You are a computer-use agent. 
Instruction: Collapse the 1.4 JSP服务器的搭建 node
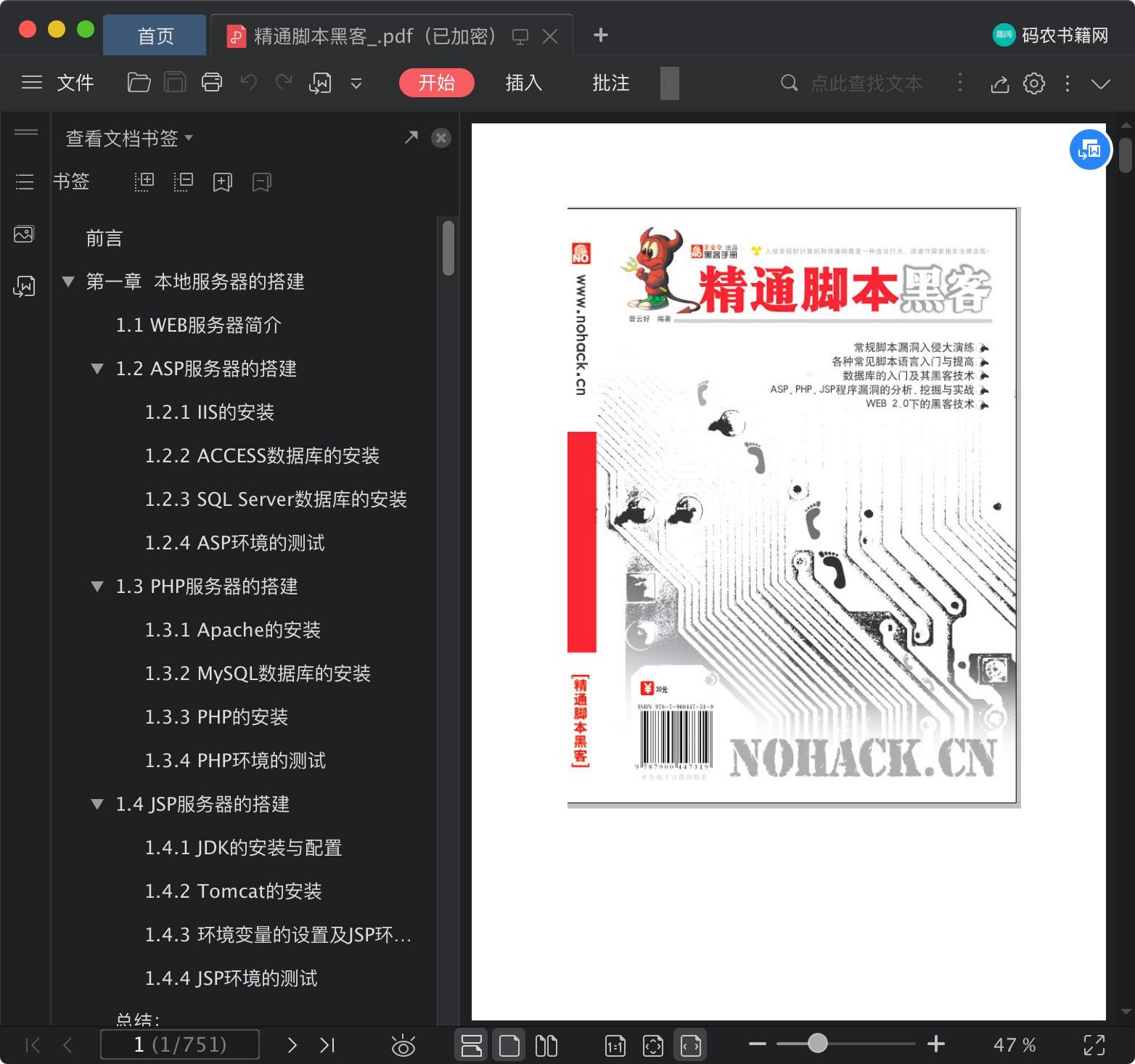[x=97, y=804]
